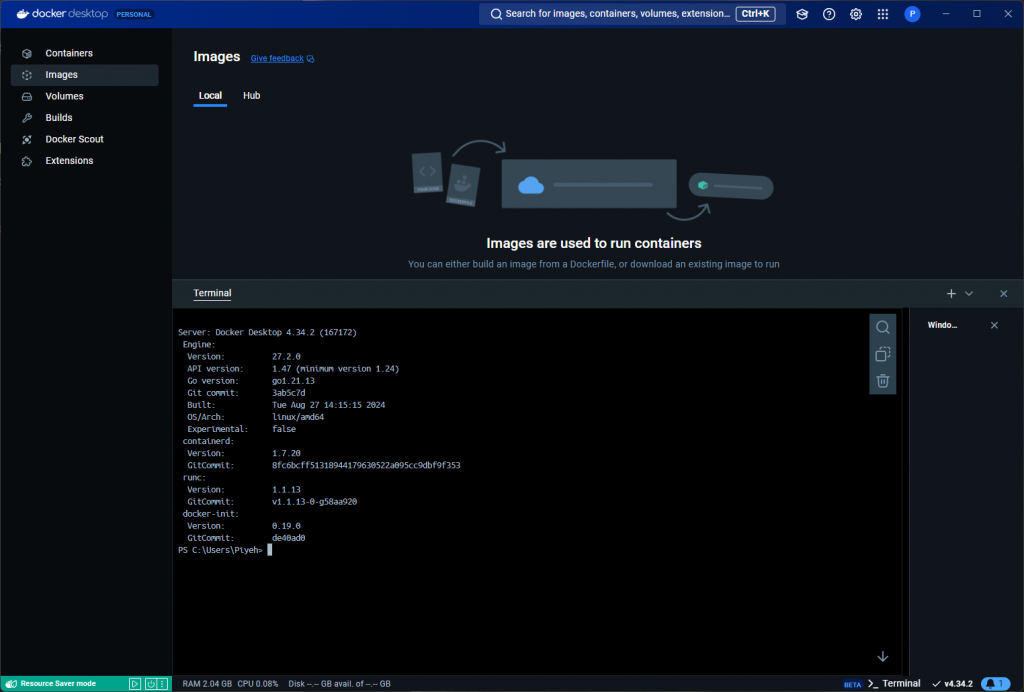1024x692 pixels.
Task: Minimize the Docker Desktop window
Action: (946, 14)
